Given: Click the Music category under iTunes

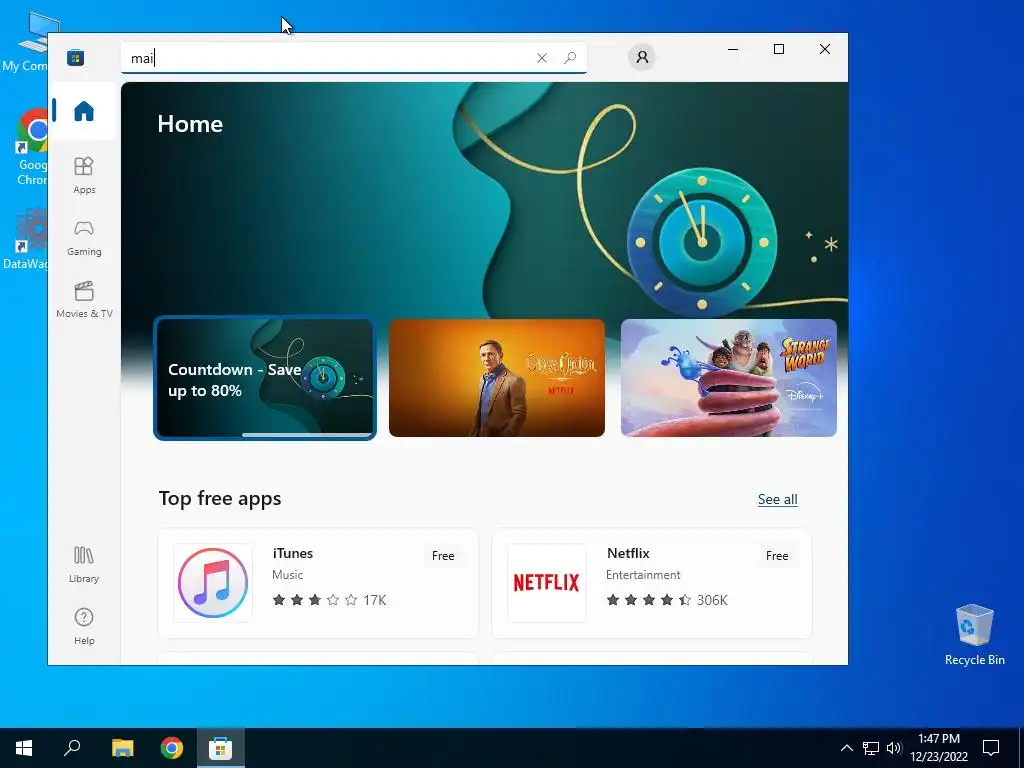Looking at the screenshot, I should tap(287, 575).
